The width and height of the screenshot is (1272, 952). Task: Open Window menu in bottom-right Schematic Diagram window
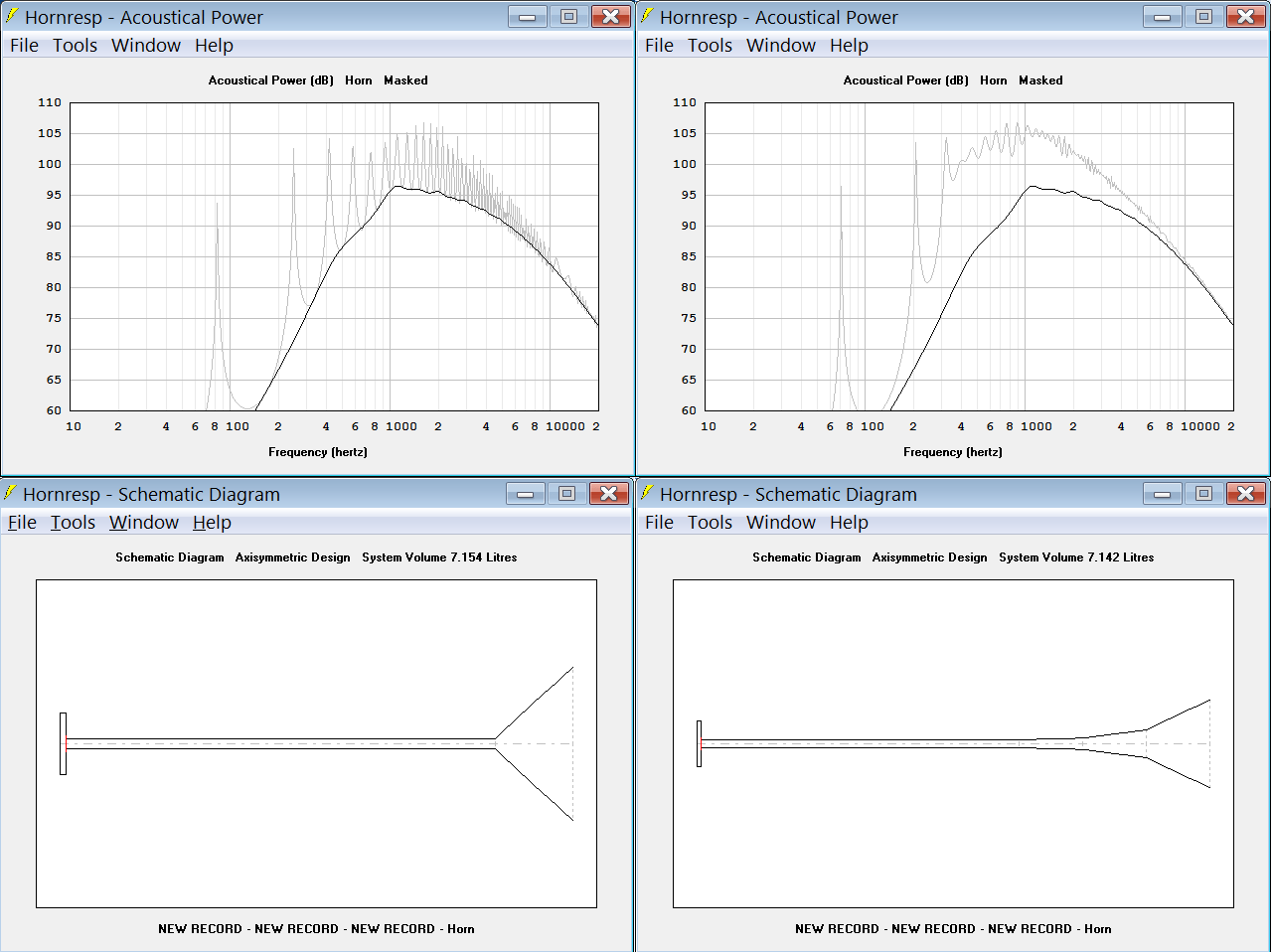[x=781, y=522]
